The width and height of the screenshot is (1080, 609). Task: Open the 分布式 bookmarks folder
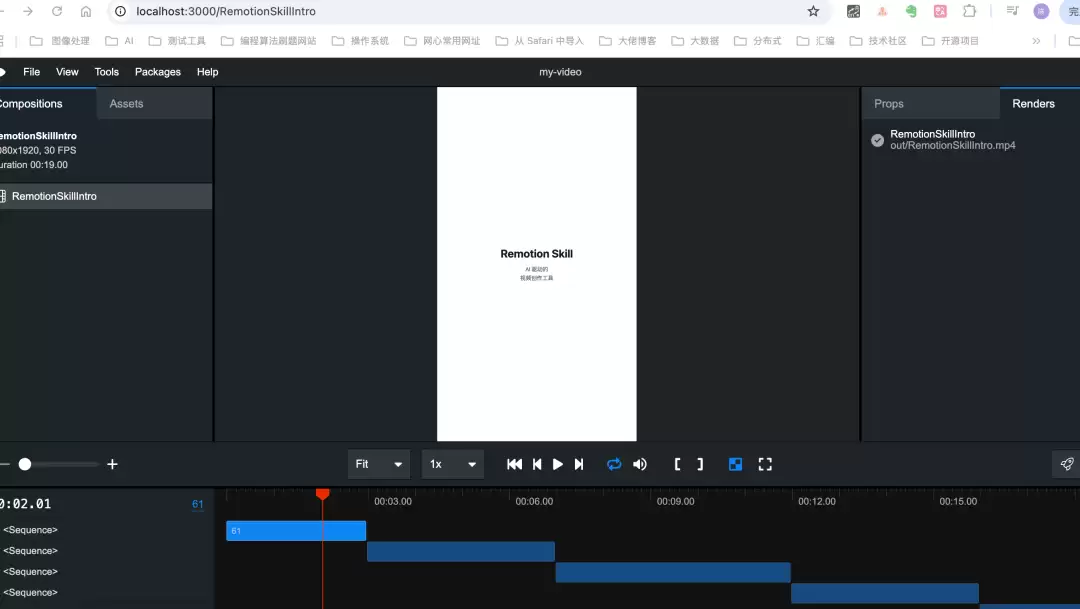(x=758, y=41)
